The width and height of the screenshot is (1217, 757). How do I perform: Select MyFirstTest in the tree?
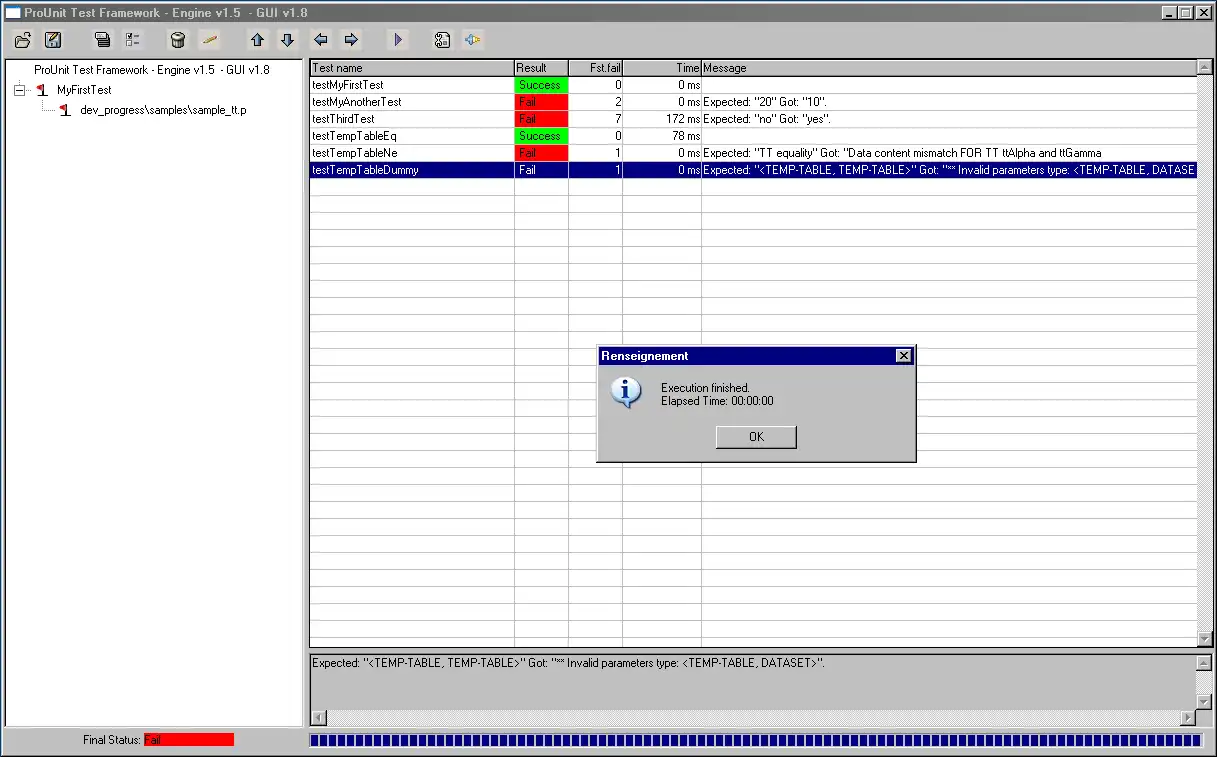(84, 90)
